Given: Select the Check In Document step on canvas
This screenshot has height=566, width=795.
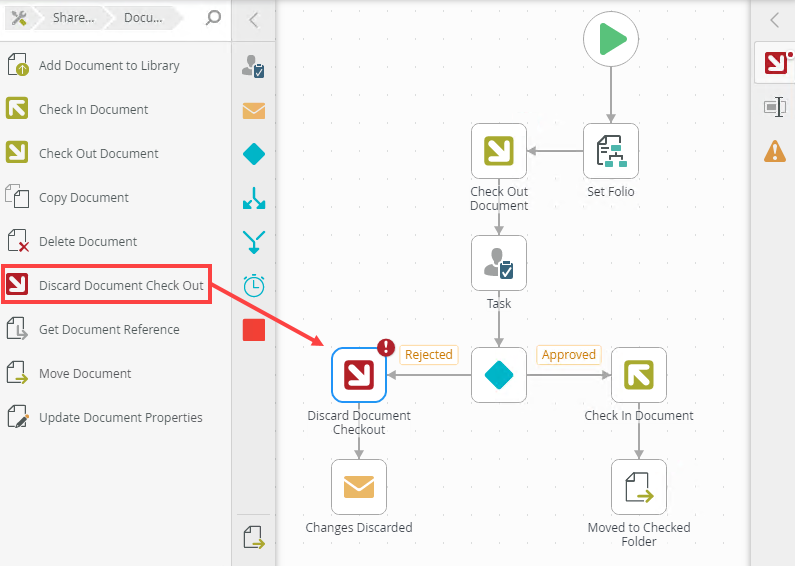Looking at the screenshot, I should click(x=639, y=375).
